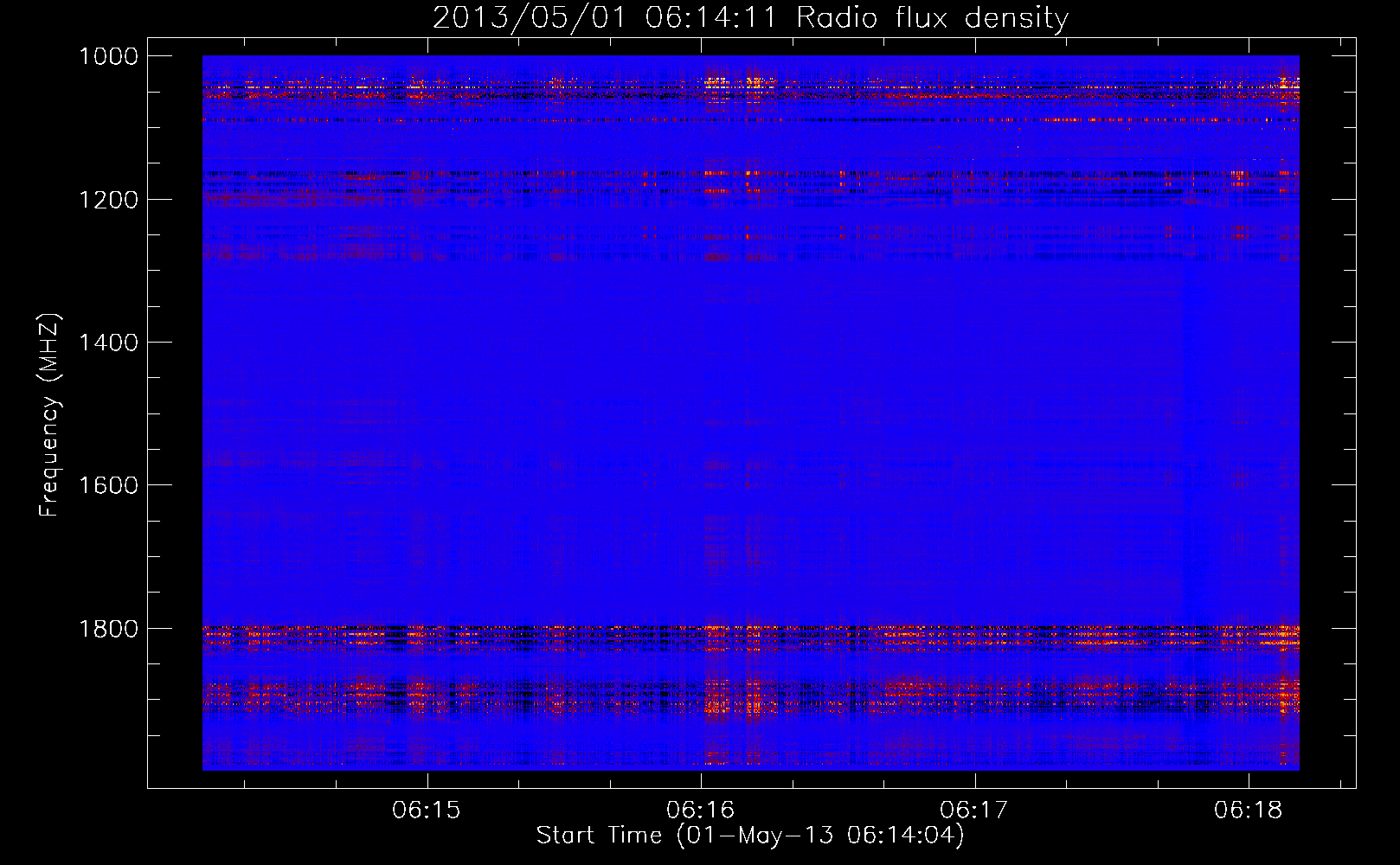The width and height of the screenshot is (1400, 865).
Task: Click the 1400 frequency tick label
Action: tap(108, 343)
